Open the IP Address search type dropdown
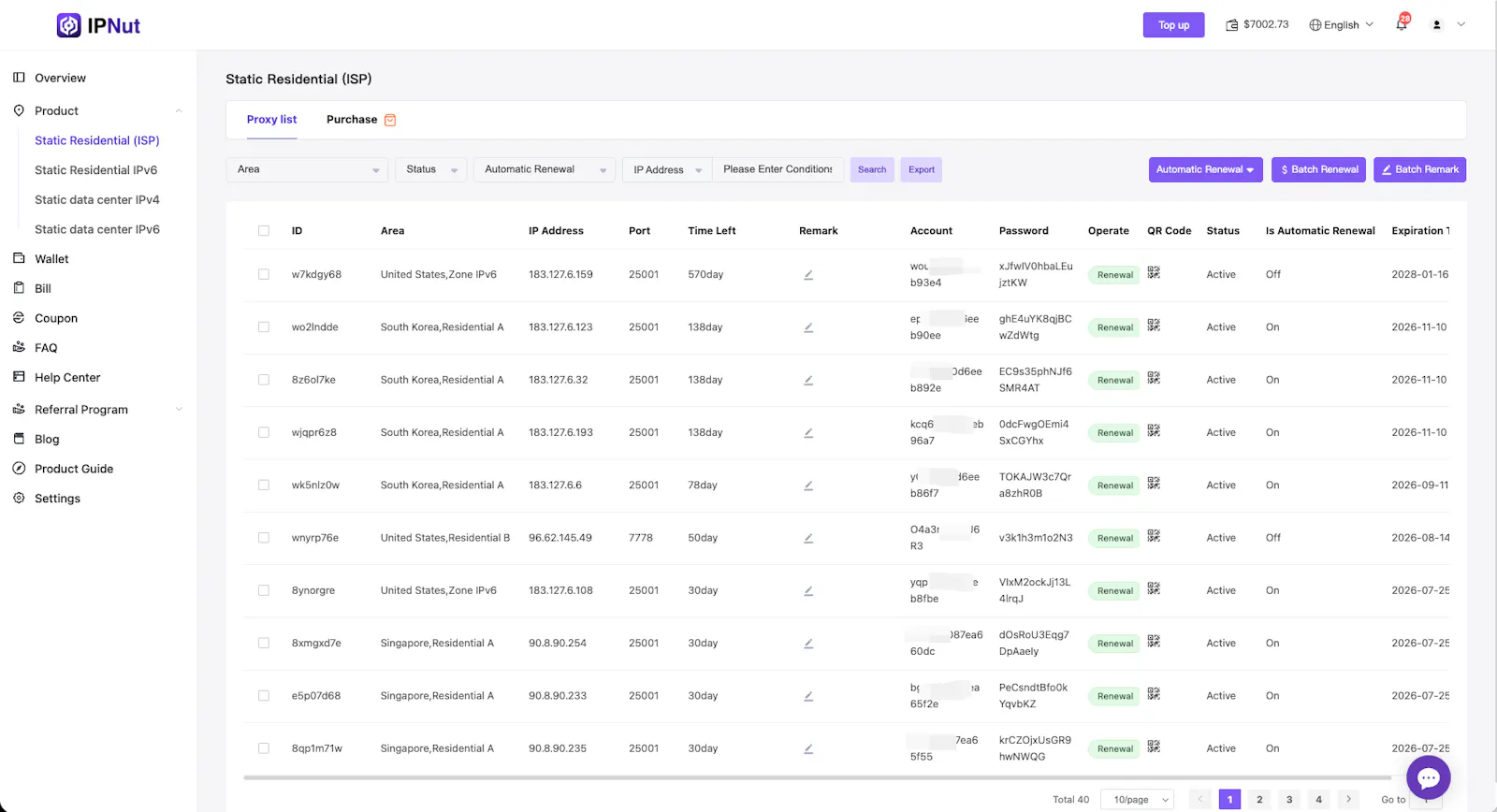 pyautogui.click(x=667, y=169)
